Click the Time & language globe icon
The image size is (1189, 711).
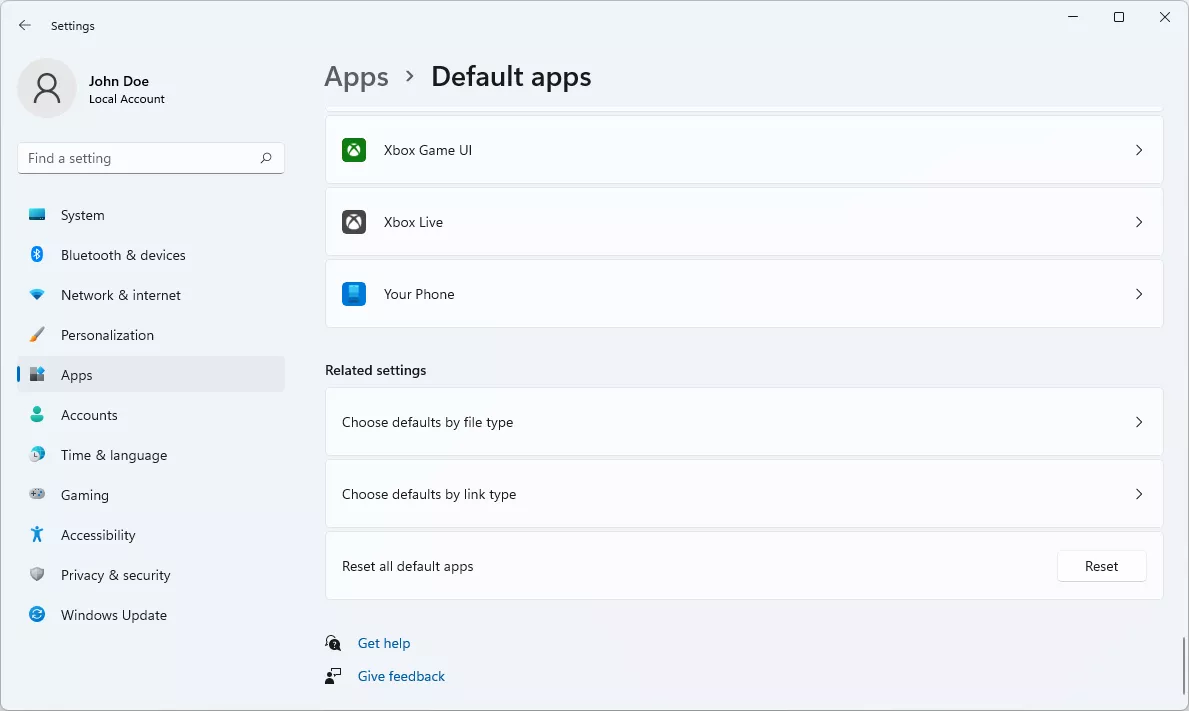[37, 454]
